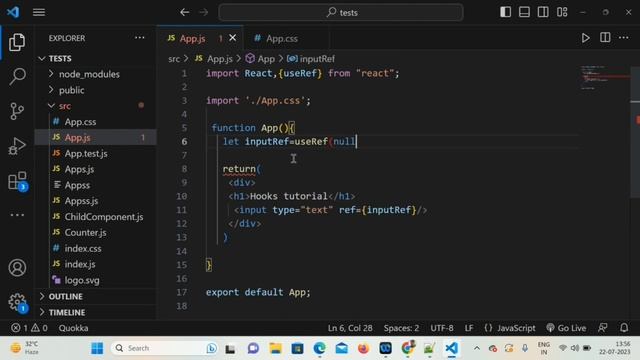Open File Explorer from the taskbar
The height and width of the screenshot is (360, 640).
coord(276,348)
